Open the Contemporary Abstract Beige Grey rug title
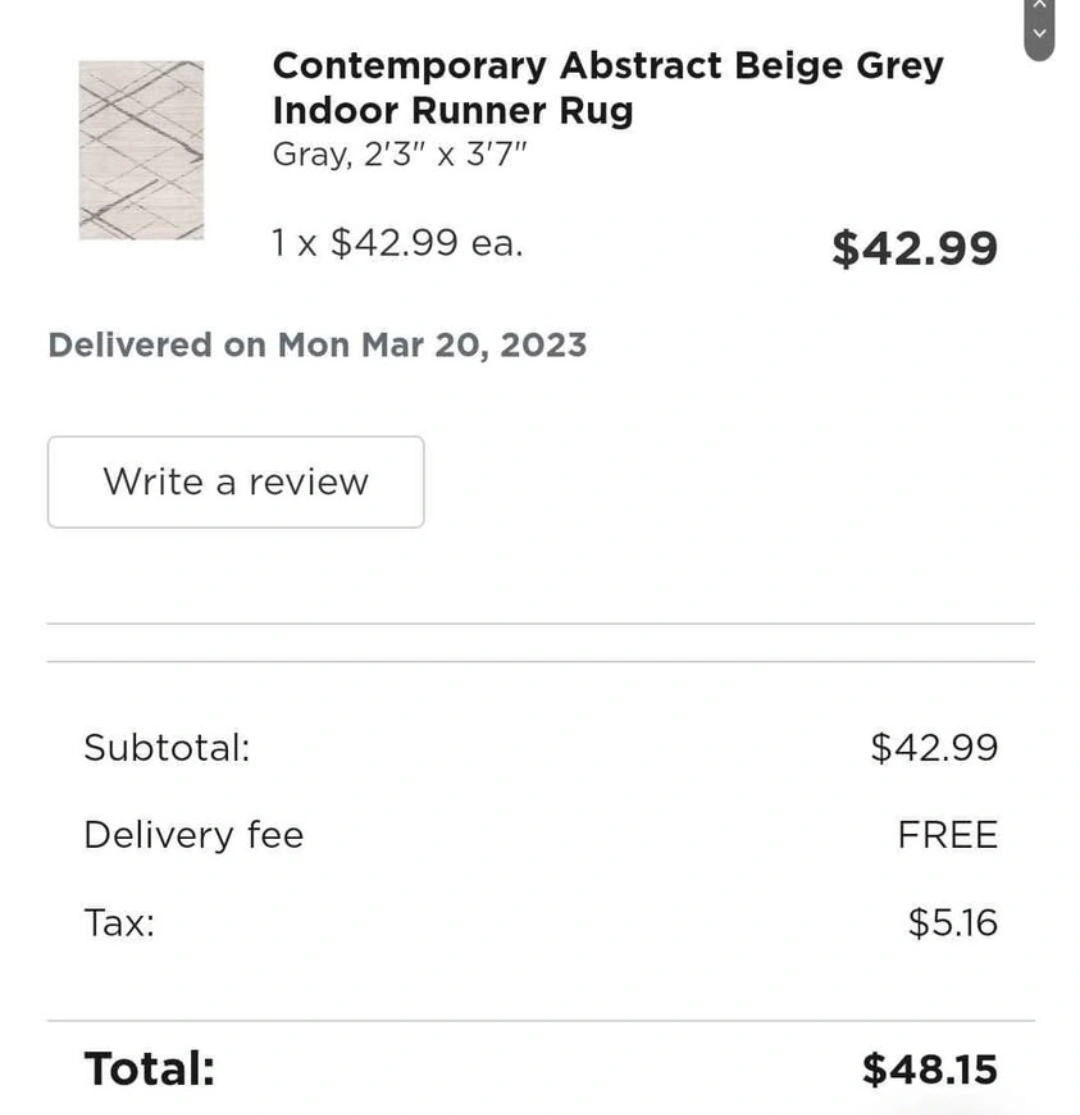The height and width of the screenshot is (1115, 1080). coord(608,87)
